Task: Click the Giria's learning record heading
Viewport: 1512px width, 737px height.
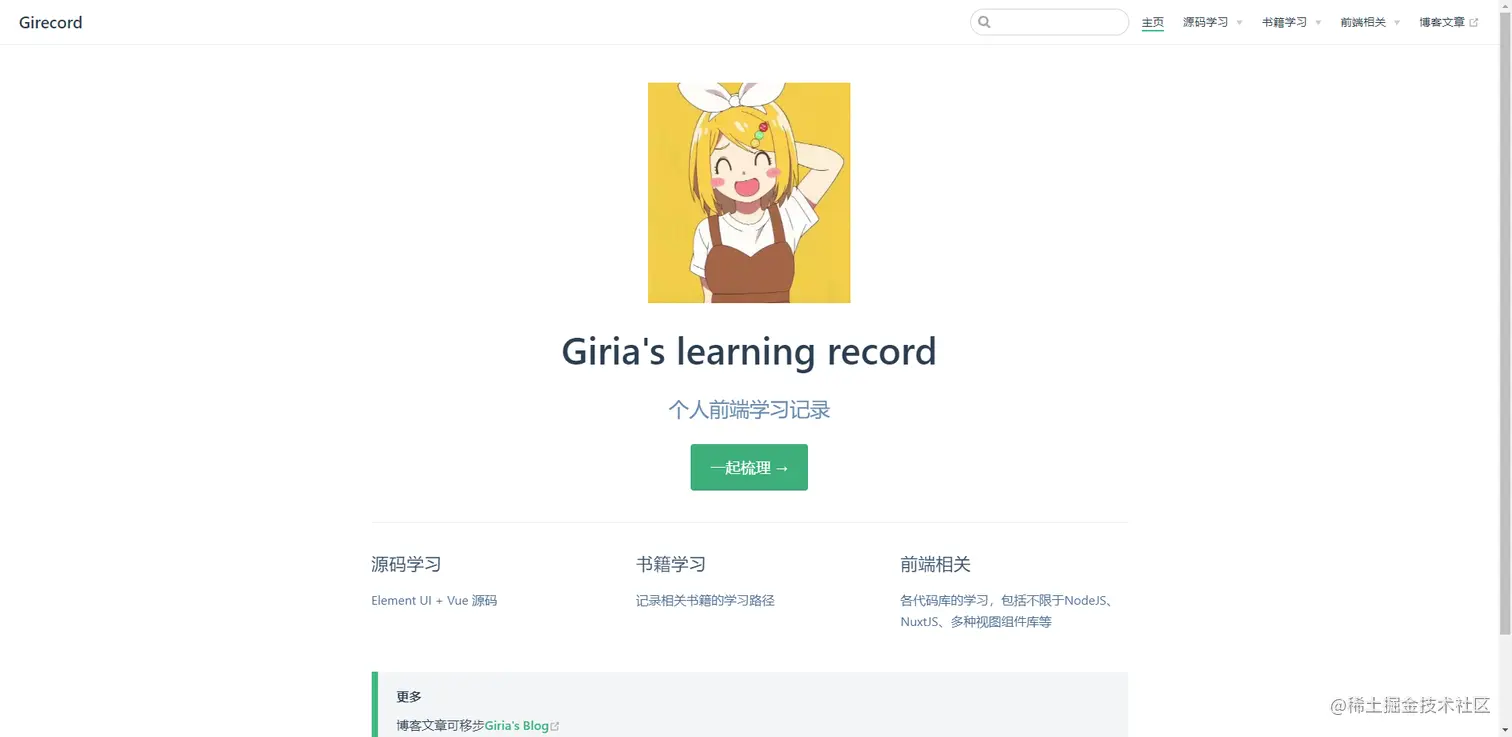Action: (x=749, y=351)
